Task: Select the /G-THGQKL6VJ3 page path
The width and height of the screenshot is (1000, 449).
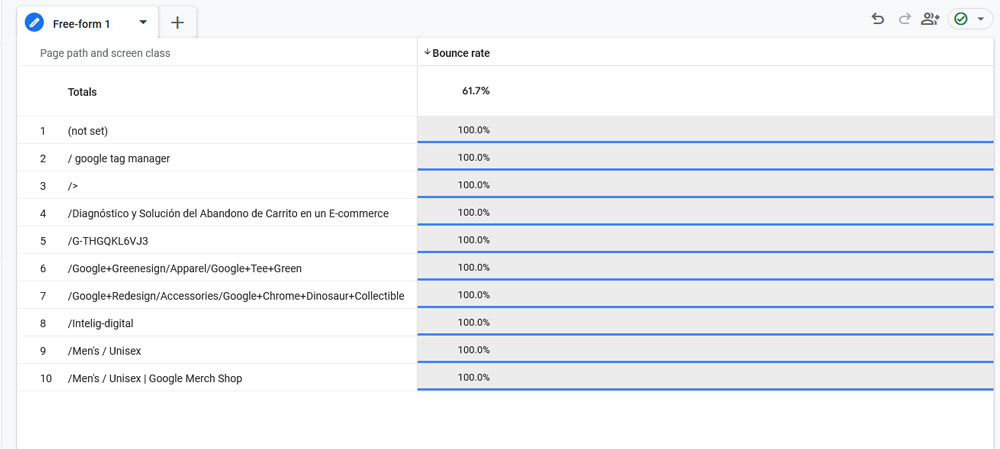Action: (x=108, y=241)
